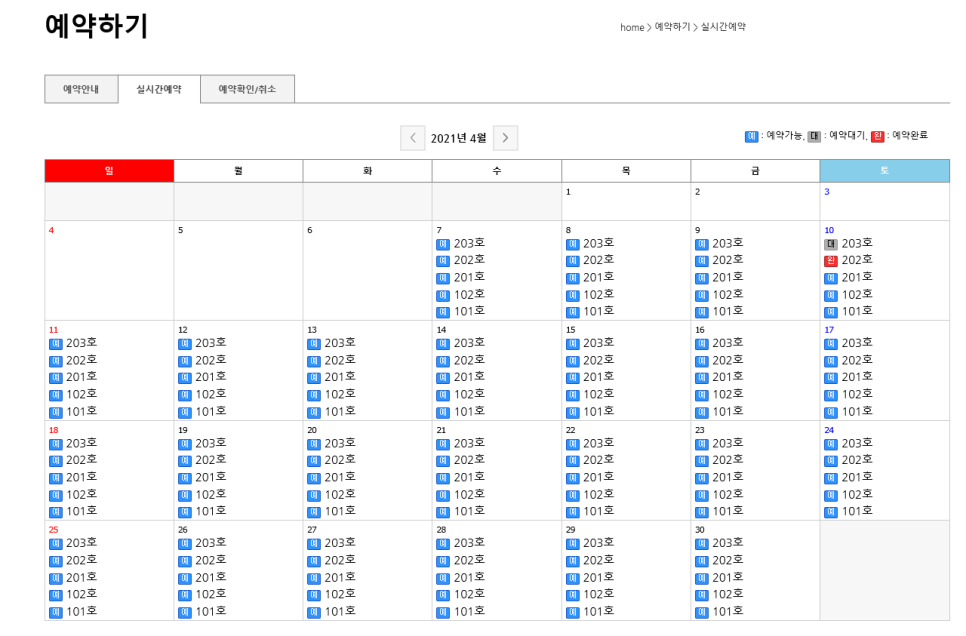Click the 예약대기 legend icon
Screen dimensions: 966x636
814,136
